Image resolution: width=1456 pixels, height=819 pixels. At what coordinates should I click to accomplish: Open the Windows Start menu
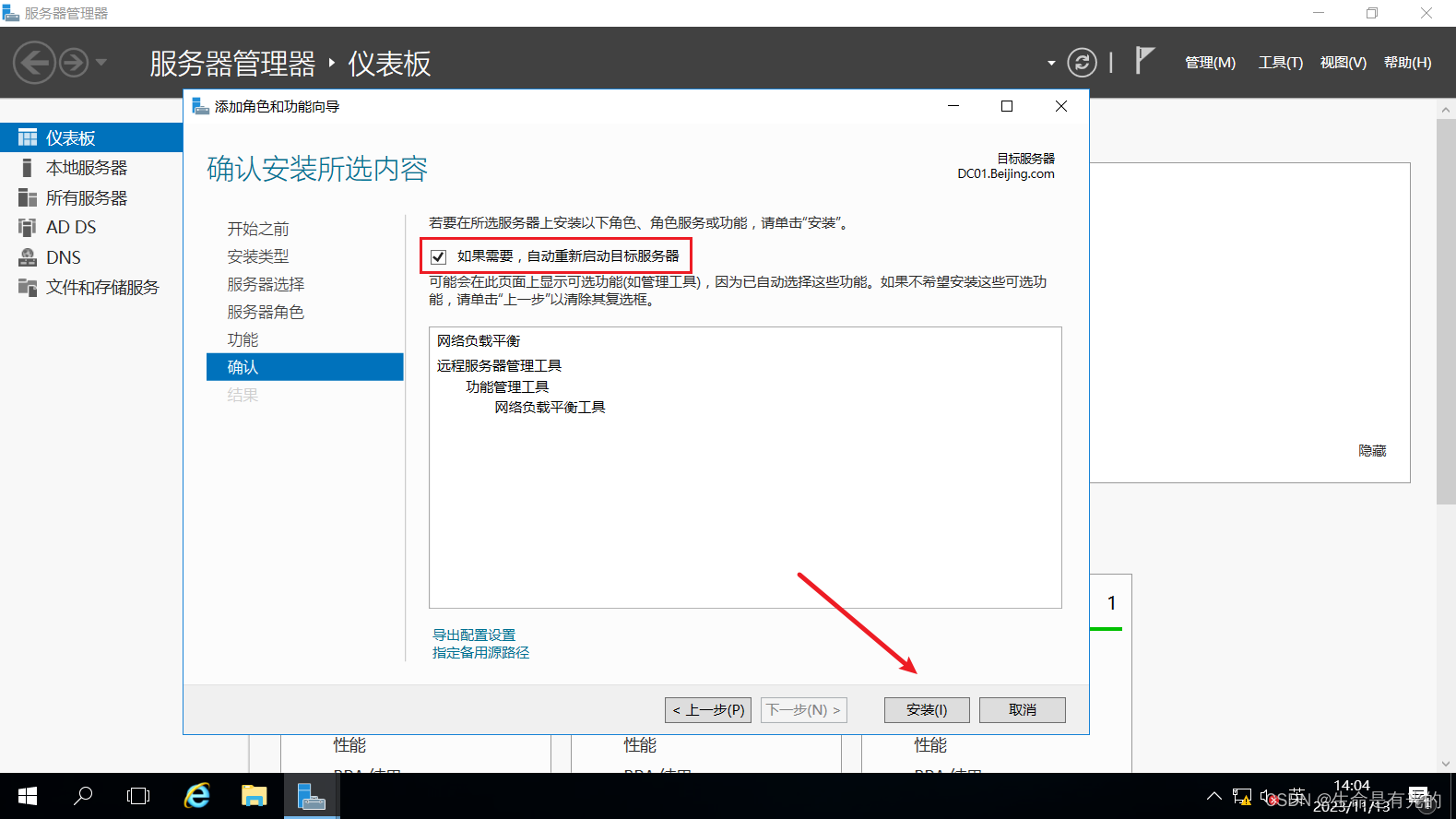28,796
